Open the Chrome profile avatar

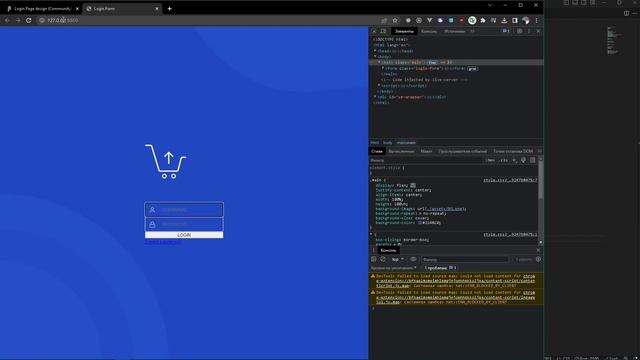526,20
